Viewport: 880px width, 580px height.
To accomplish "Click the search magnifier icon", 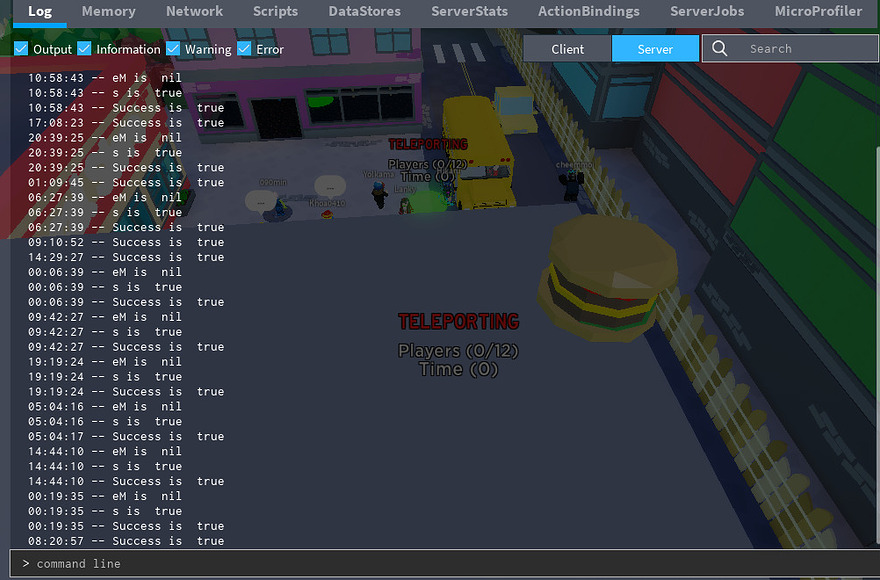I will point(720,48).
